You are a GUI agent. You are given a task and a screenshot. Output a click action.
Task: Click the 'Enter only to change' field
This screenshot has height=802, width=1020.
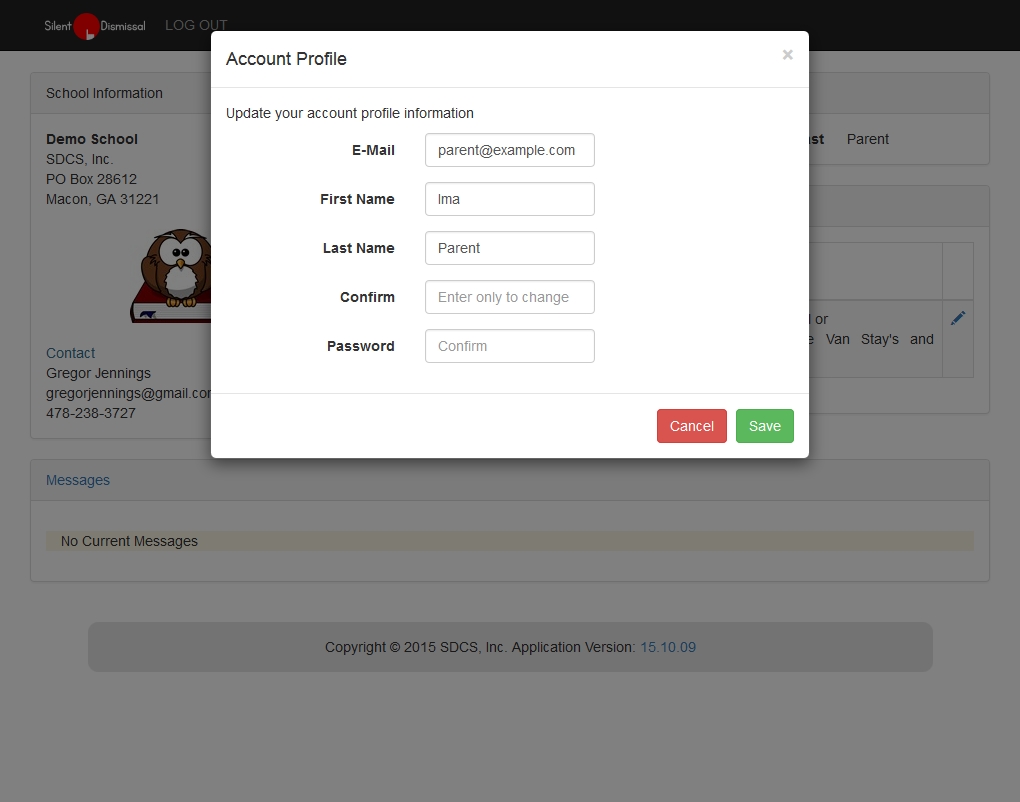[x=509, y=297]
